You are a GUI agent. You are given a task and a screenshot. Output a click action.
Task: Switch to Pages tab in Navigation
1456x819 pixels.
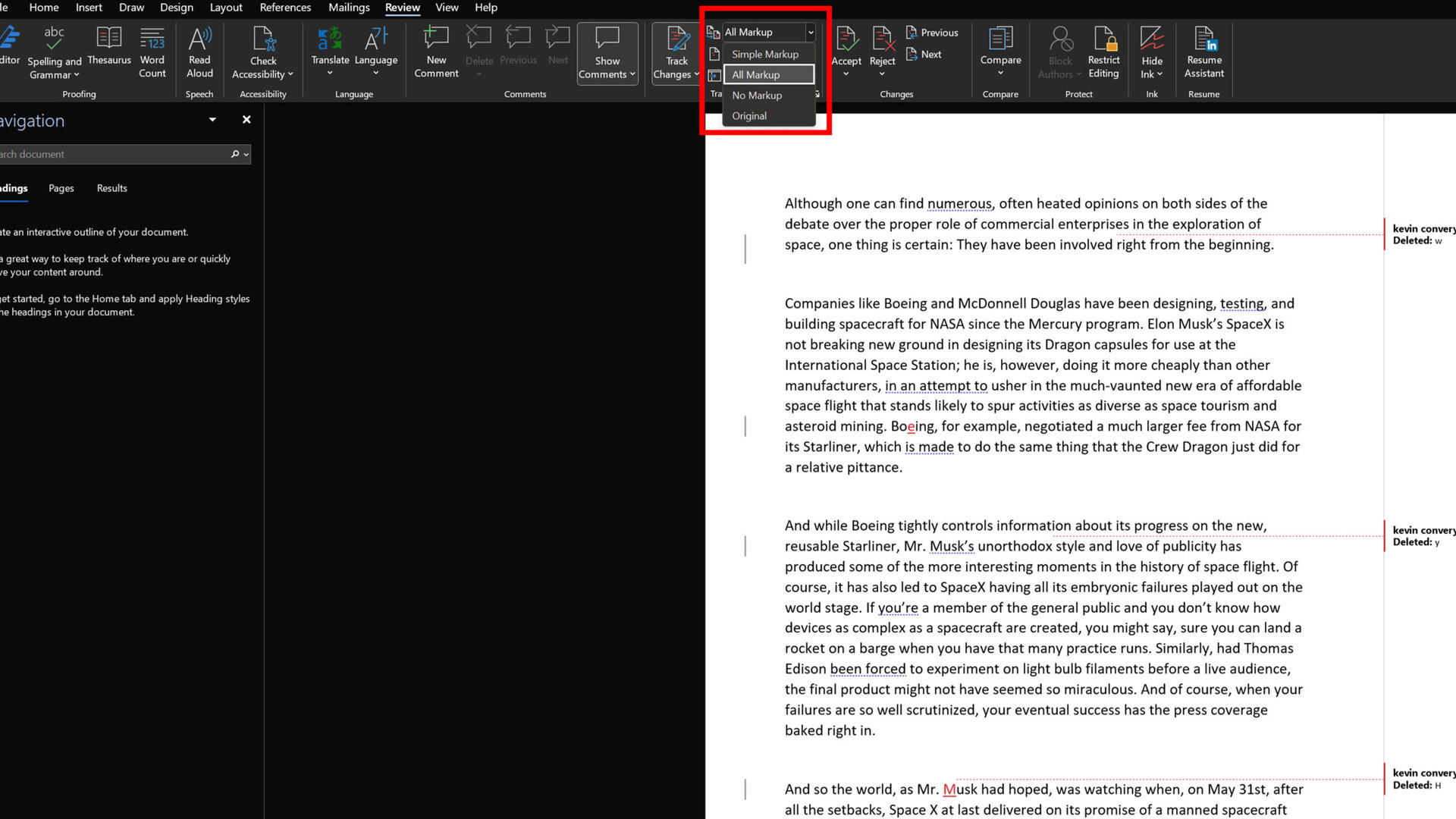tap(61, 188)
